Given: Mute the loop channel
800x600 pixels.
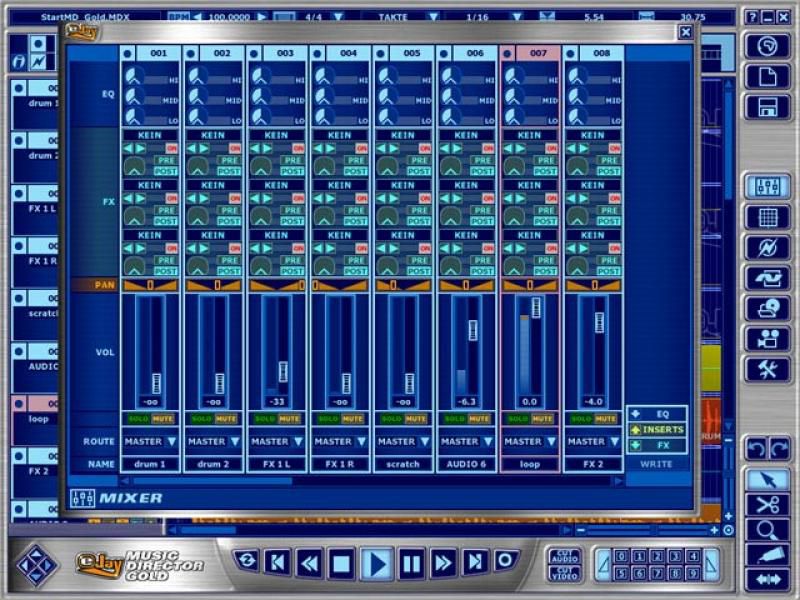Looking at the screenshot, I should pyautogui.click(x=542, y=419).
